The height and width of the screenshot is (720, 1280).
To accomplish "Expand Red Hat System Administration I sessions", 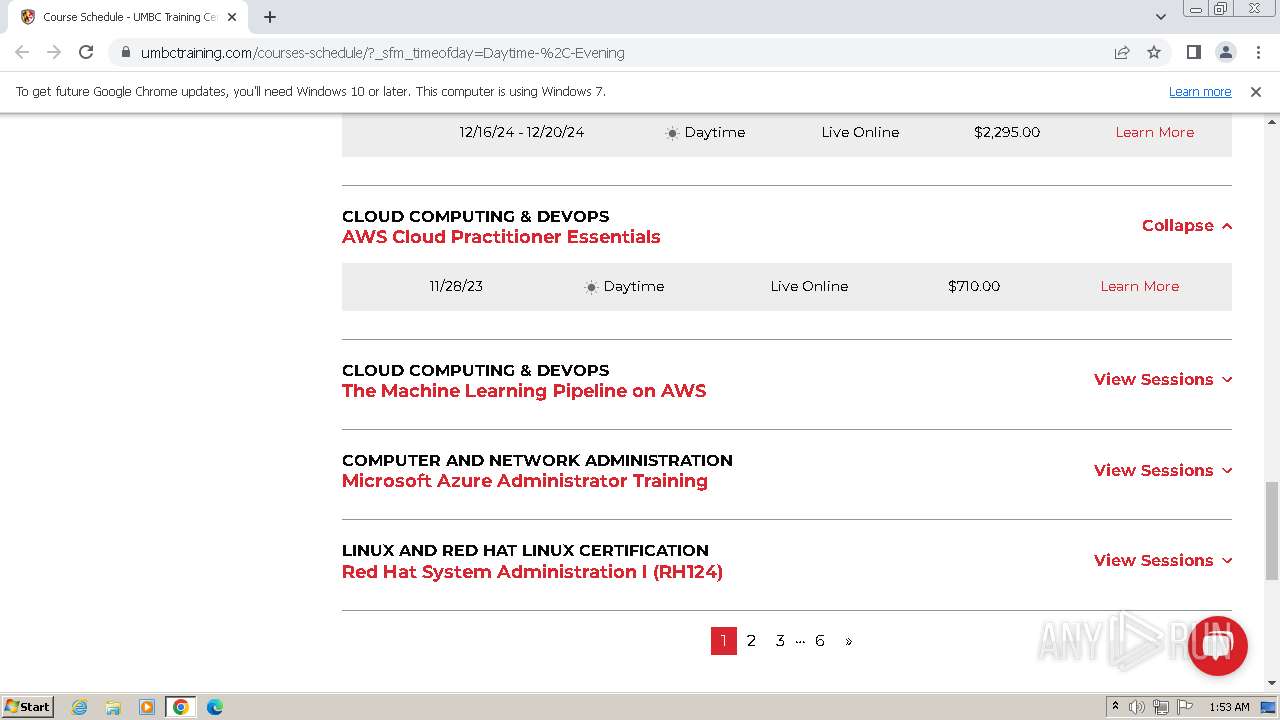I will [x=1163, y=560].
